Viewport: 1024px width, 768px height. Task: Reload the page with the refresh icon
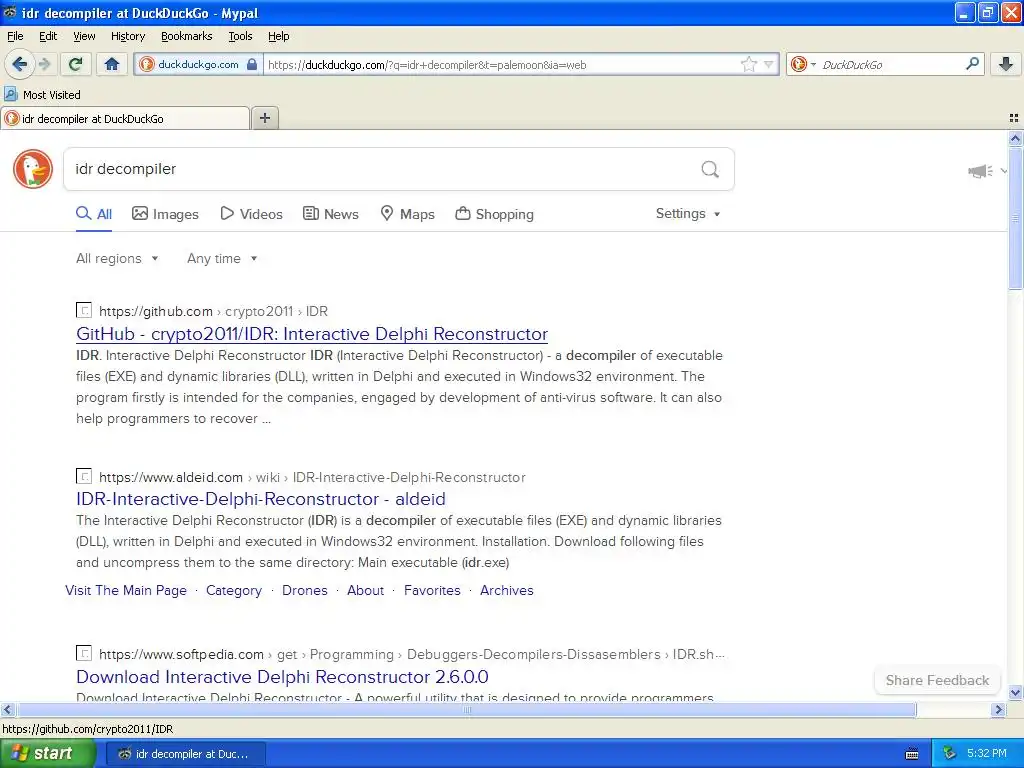75,64
